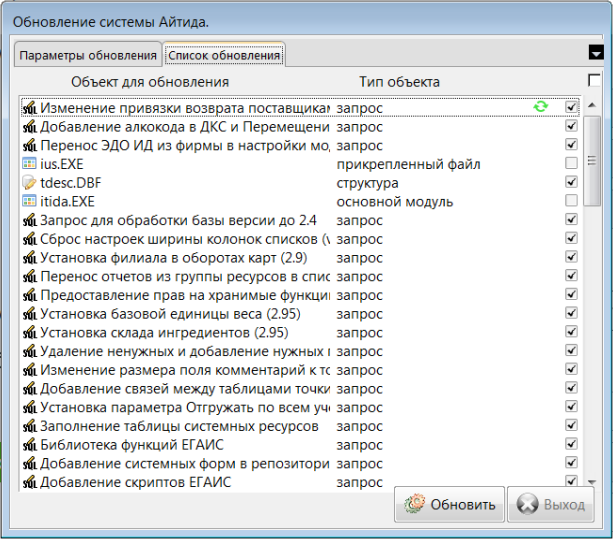The width and height of the screenshot is (613, 539).
Task: Uncheck 'Сброс настроек ширины колонок' checkbox
Action: [x=571, y=238]
